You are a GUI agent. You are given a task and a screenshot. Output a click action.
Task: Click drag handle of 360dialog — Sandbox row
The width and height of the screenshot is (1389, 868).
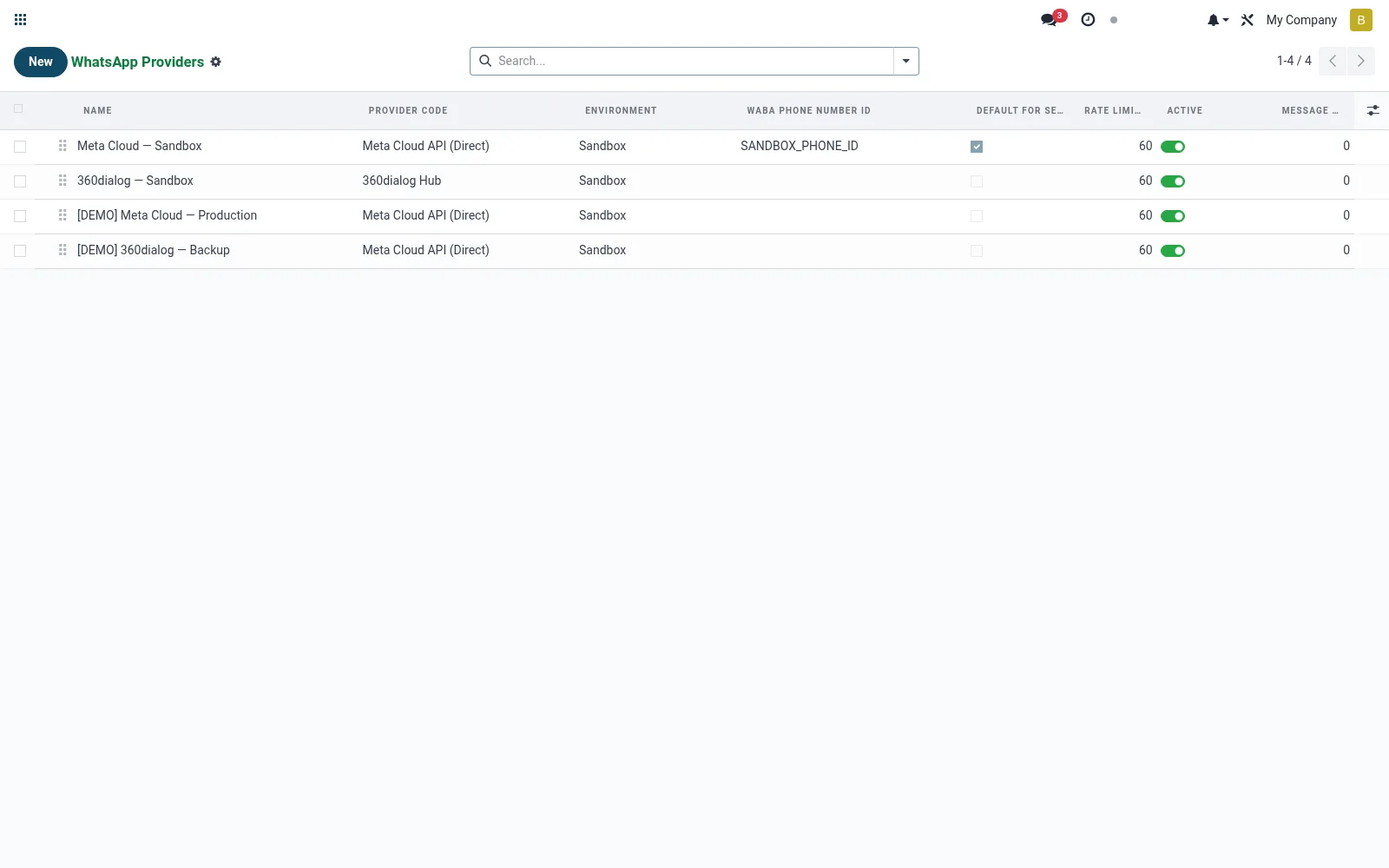click(63, 181)
